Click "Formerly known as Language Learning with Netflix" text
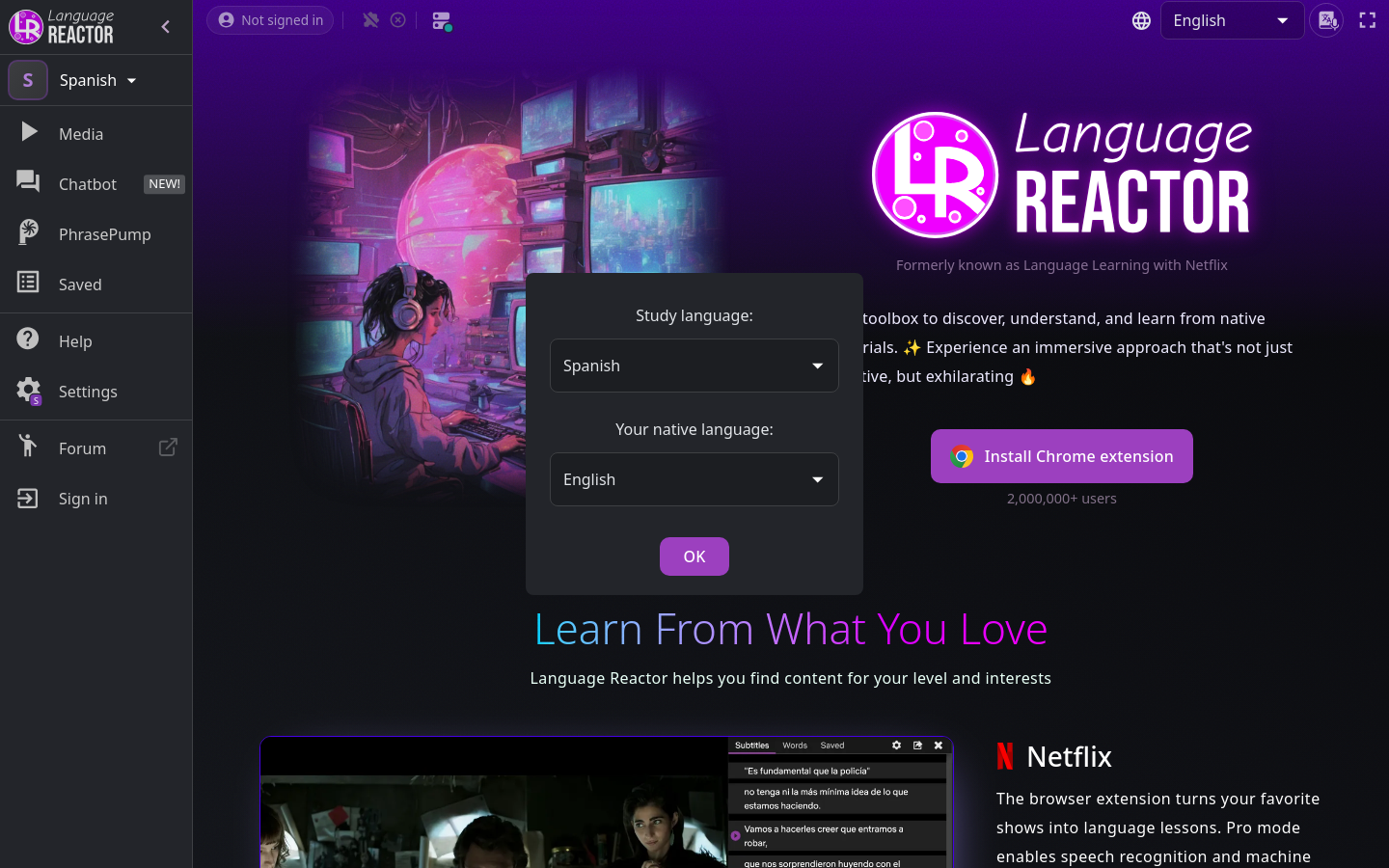Viewport: 1389px width, 868px height. point(1062,265)
